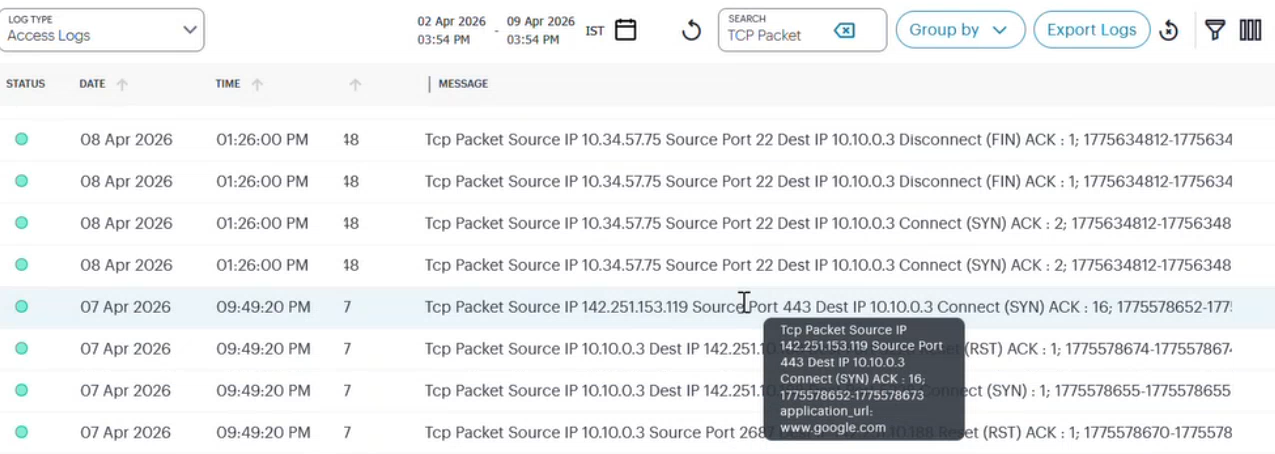Open the filter funnel icon
1275x454 pixels.
point(1214,30)
